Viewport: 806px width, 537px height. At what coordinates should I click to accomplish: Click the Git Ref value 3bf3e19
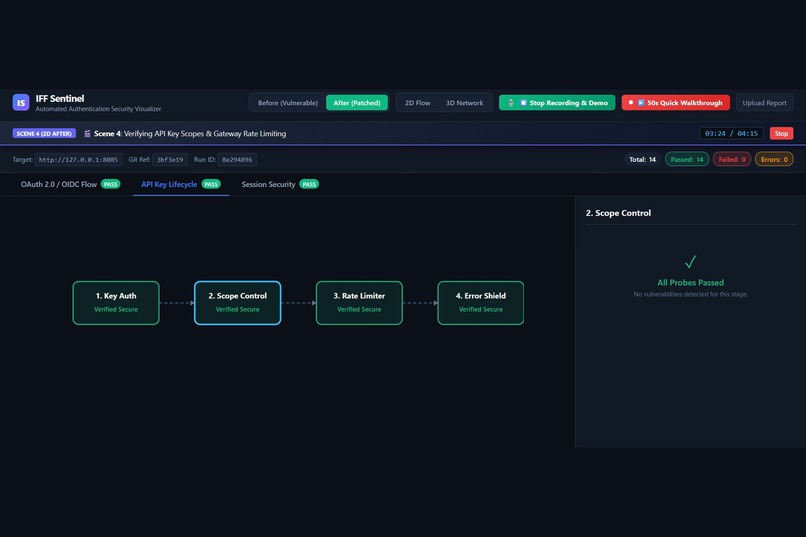[x=170, y=160]
